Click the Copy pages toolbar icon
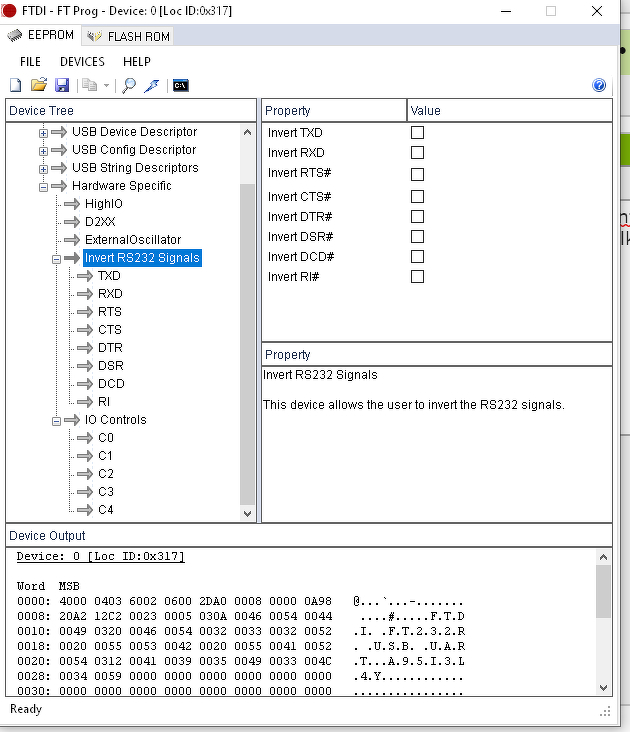Screen dimensions: 630x732 [89, 85]
